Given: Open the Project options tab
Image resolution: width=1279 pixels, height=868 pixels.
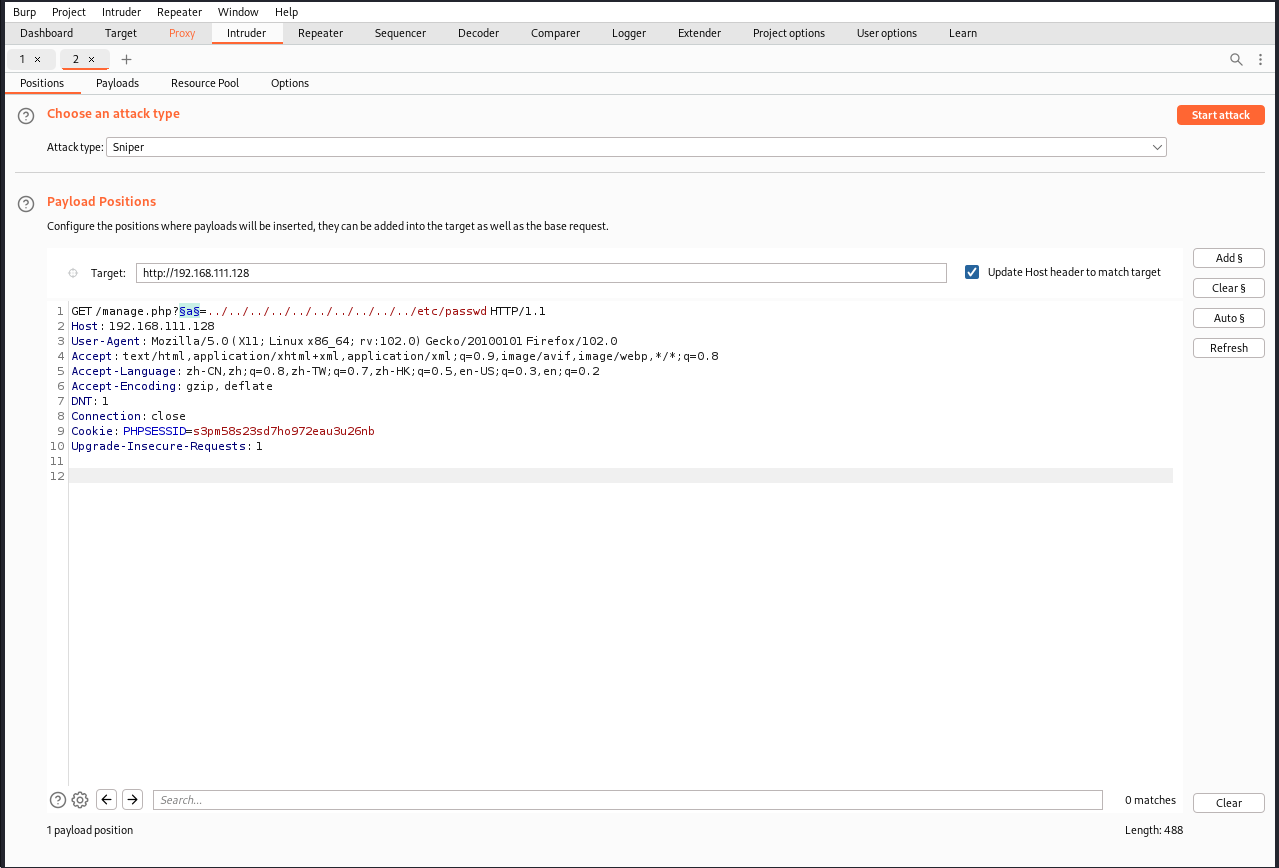Looking at the screenshot, I should (789, 33).
